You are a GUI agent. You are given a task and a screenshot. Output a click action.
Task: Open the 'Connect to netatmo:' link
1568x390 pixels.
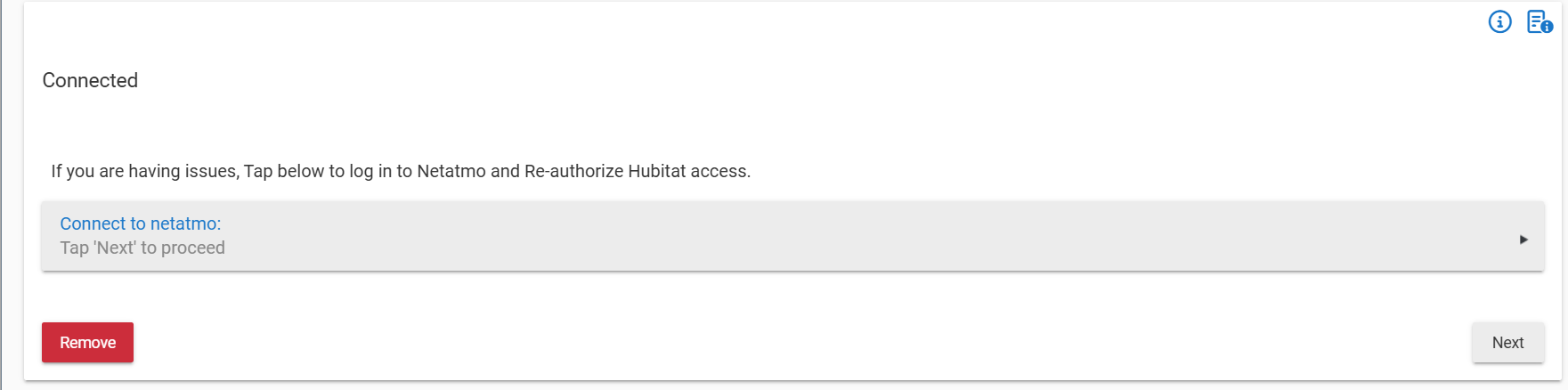[x=140, y=223]
